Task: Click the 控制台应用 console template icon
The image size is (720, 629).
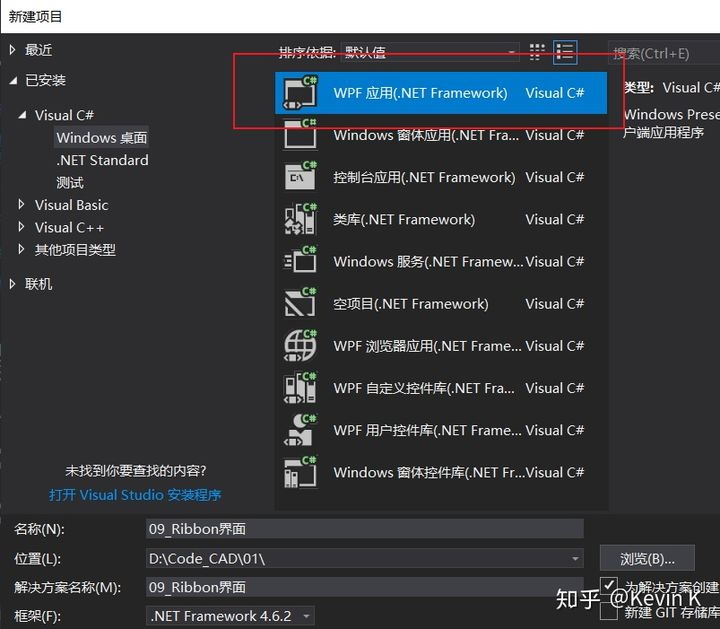Action: point(300,177)
